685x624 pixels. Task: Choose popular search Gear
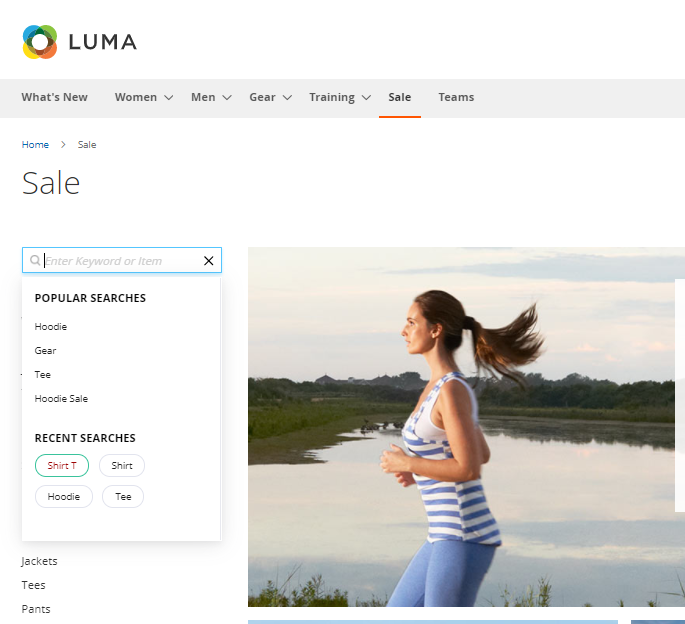pyautogui.click(x=45, y=351)
